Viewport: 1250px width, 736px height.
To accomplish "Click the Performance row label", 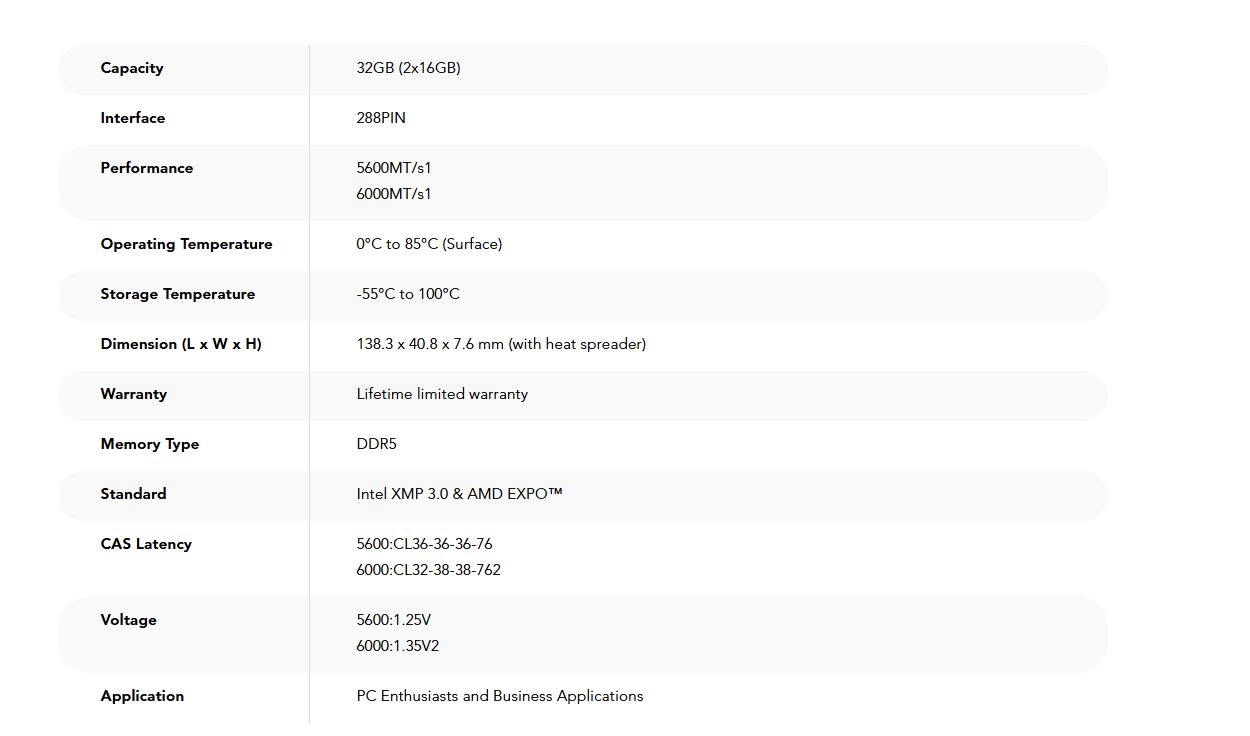I will [x=147, y=168].
